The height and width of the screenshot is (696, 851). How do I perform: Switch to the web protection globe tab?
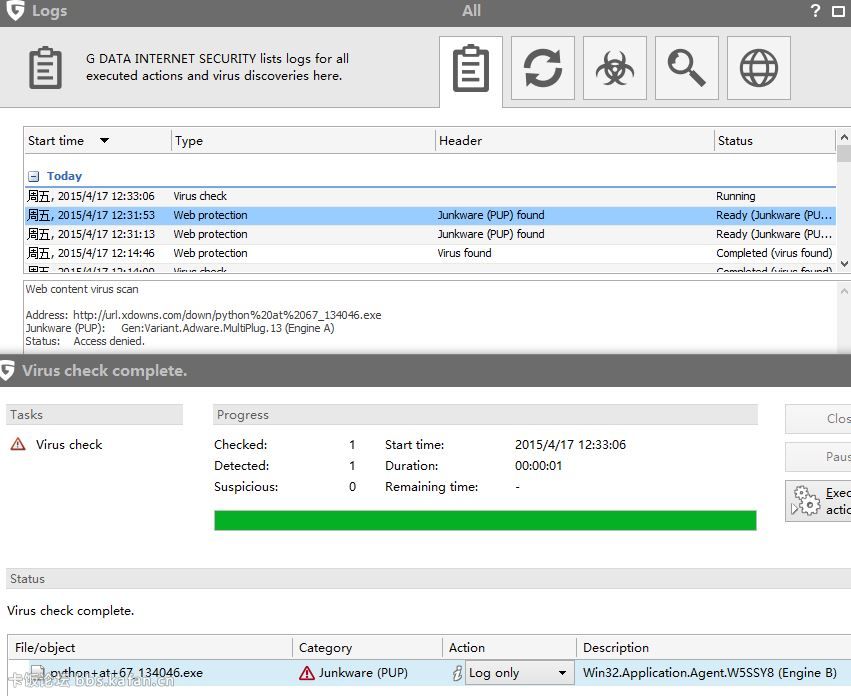click(x=759, y=68)
